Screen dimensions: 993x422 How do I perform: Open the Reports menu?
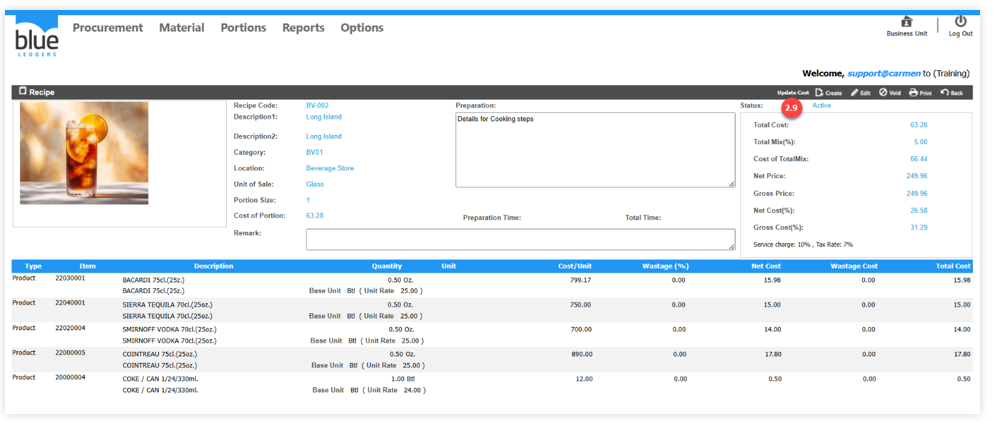point(302,28)
